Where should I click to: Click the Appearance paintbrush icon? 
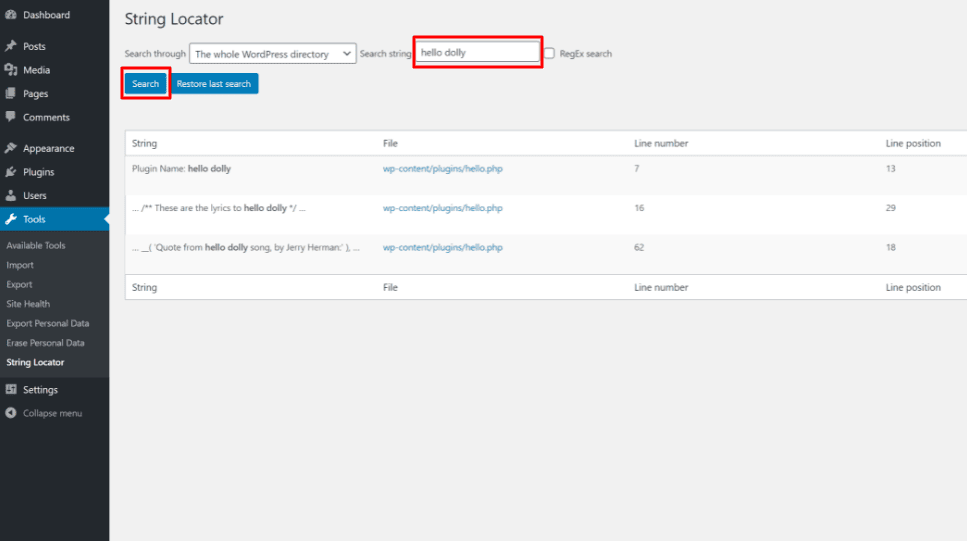[x=10, y=148]
